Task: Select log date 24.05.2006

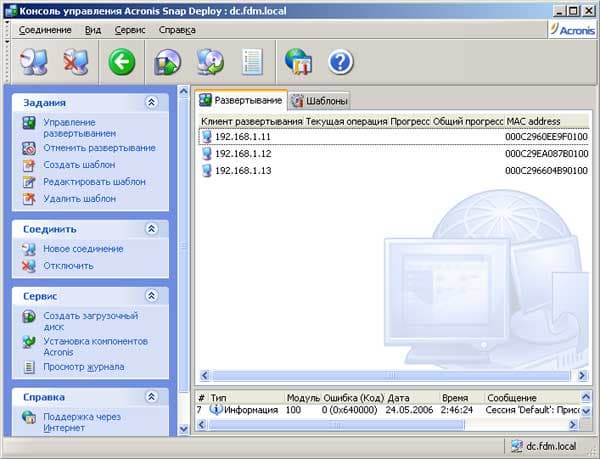Action: tap(409, 410)
